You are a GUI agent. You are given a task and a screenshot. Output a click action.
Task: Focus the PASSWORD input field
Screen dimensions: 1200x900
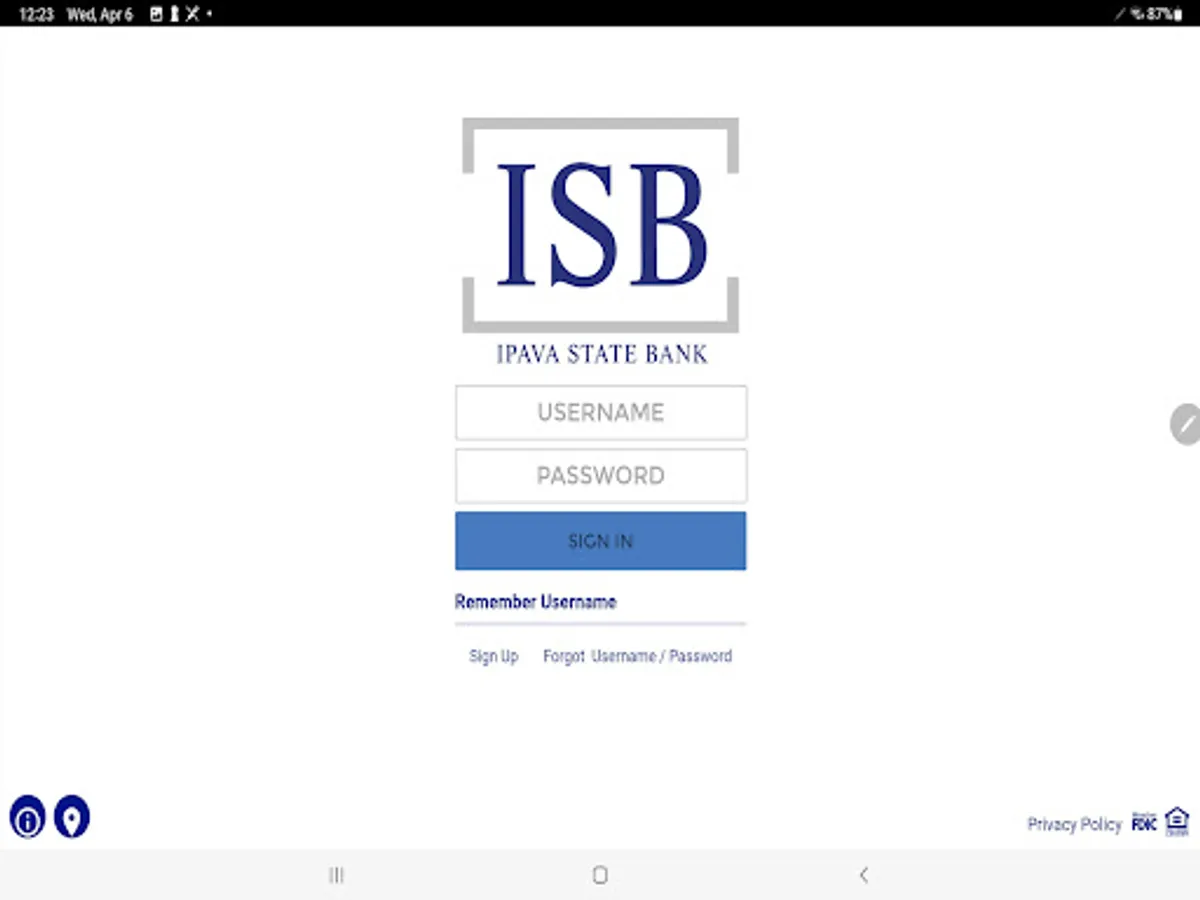(x=601, y=476)
